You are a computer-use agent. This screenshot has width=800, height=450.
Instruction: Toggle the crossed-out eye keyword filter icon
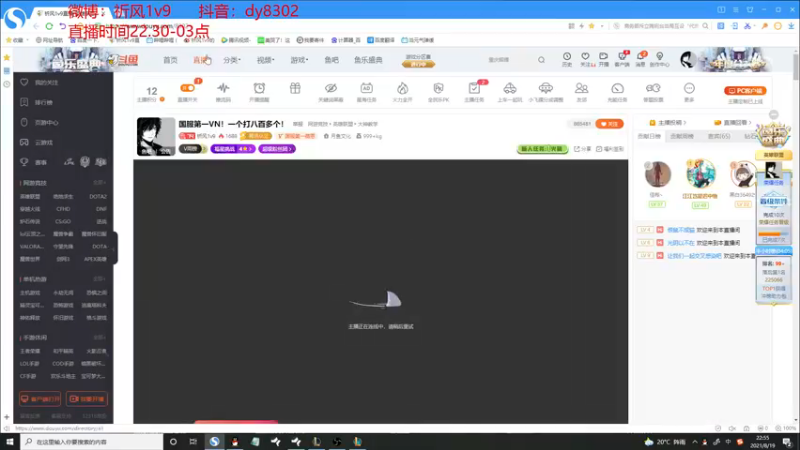(x=331, y=88)
